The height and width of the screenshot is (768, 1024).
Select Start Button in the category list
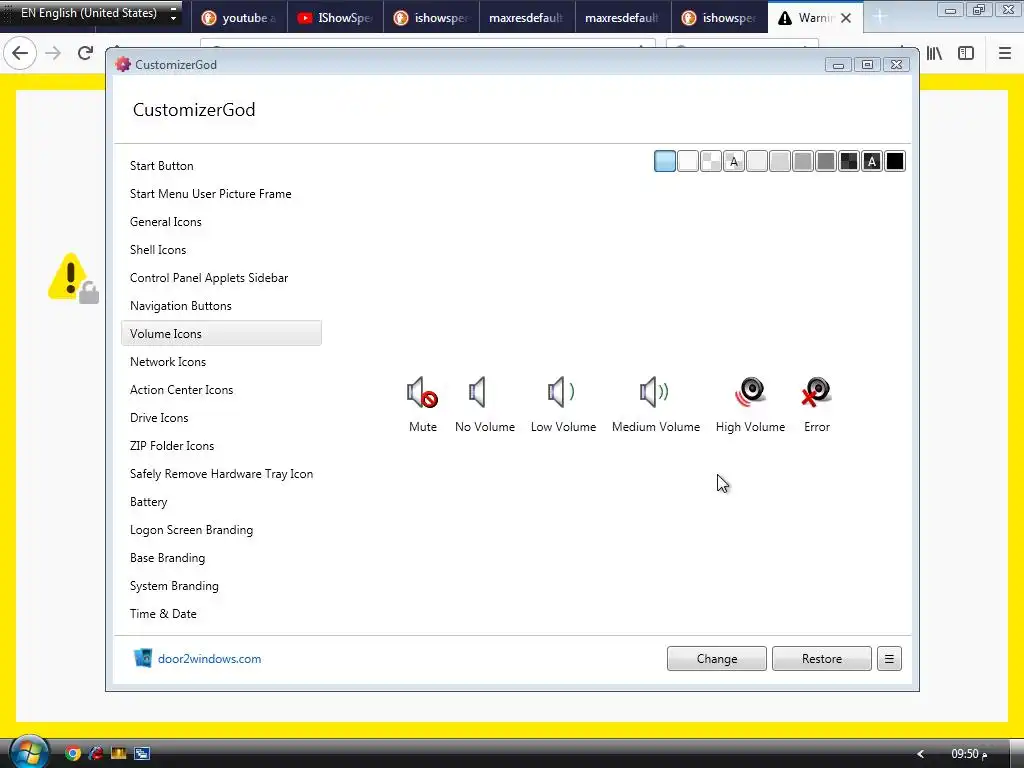coord(221,166)
